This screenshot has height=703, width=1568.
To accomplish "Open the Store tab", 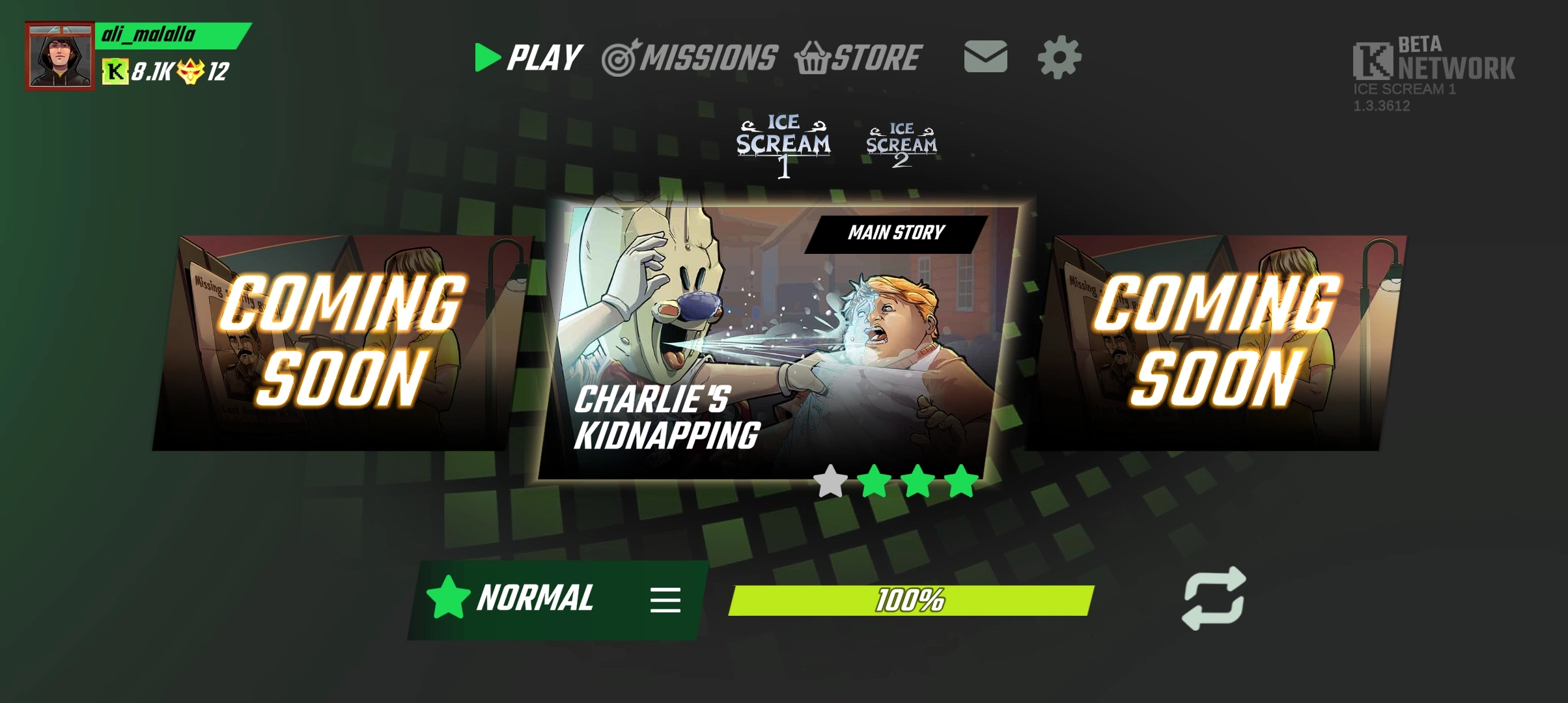I will coord(858,58).
